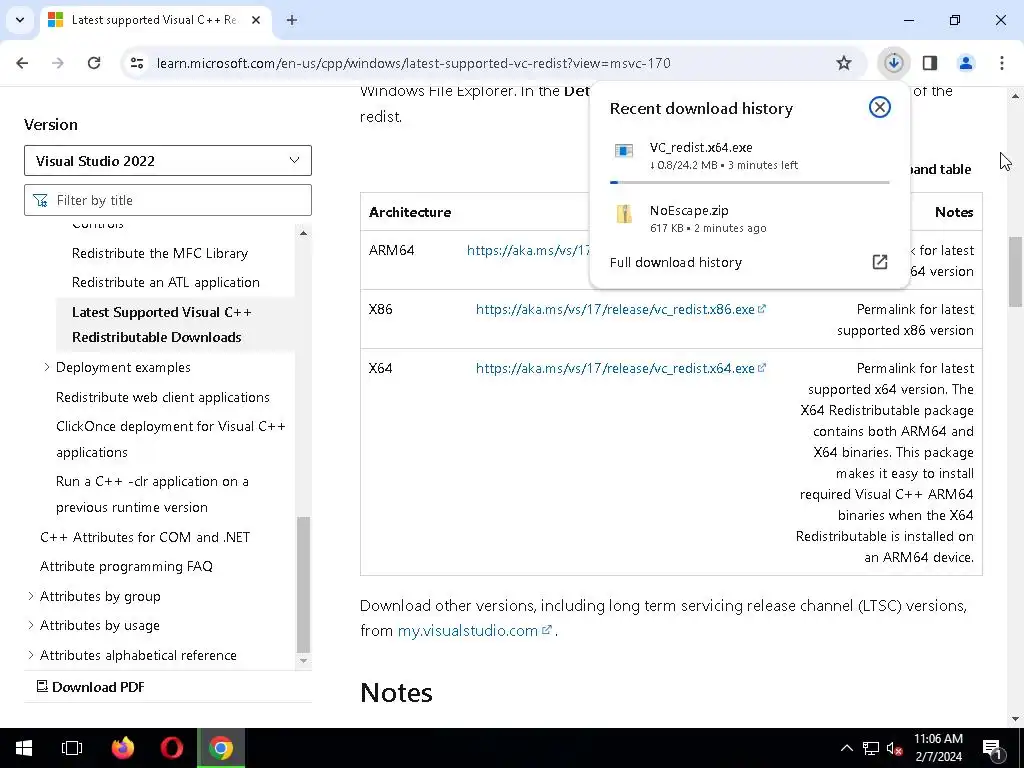Open muted volume tray icon

pos(894,748)
